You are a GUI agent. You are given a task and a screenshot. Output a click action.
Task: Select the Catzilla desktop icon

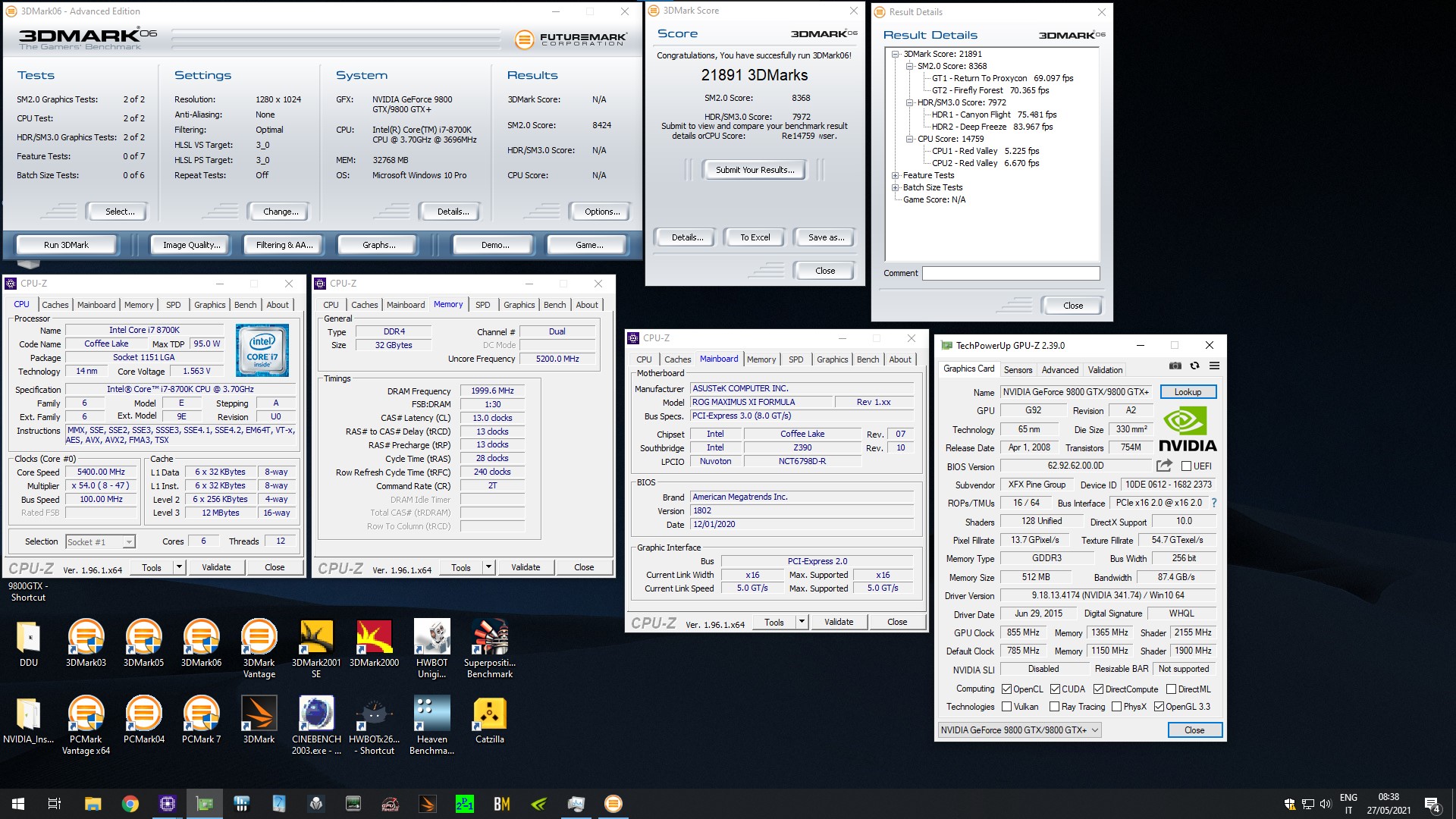point(490,720)
